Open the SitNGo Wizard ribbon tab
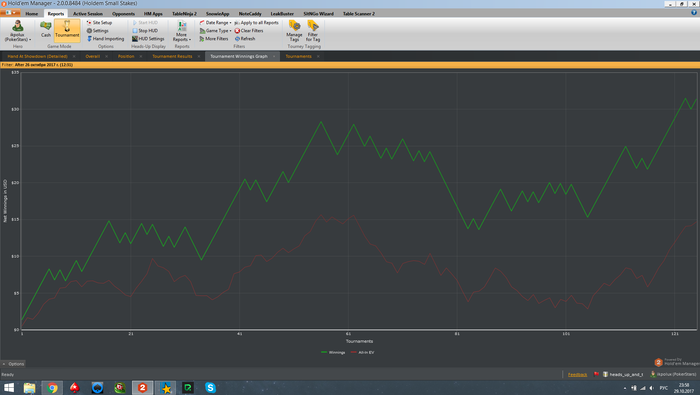This screenshot has width=700, height=395. click(318, 14)
